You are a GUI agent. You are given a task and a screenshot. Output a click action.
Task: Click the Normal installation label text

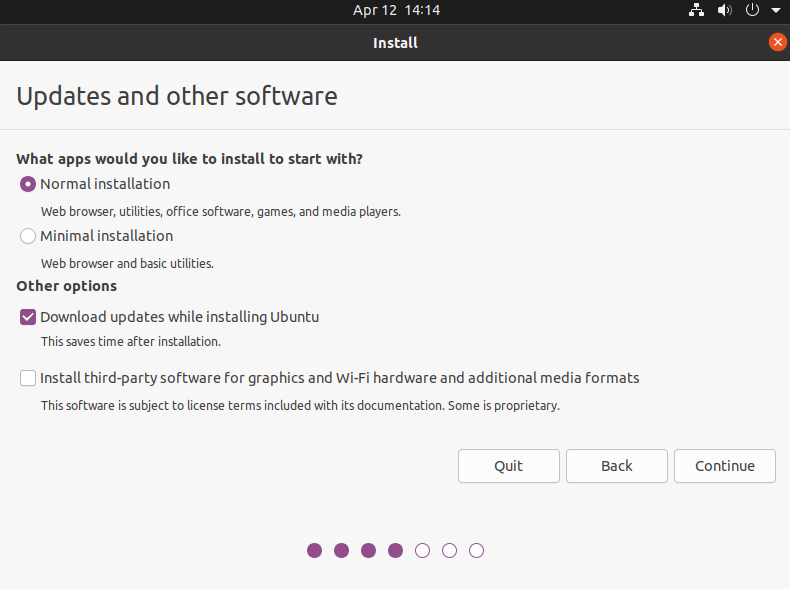point(105,184)
